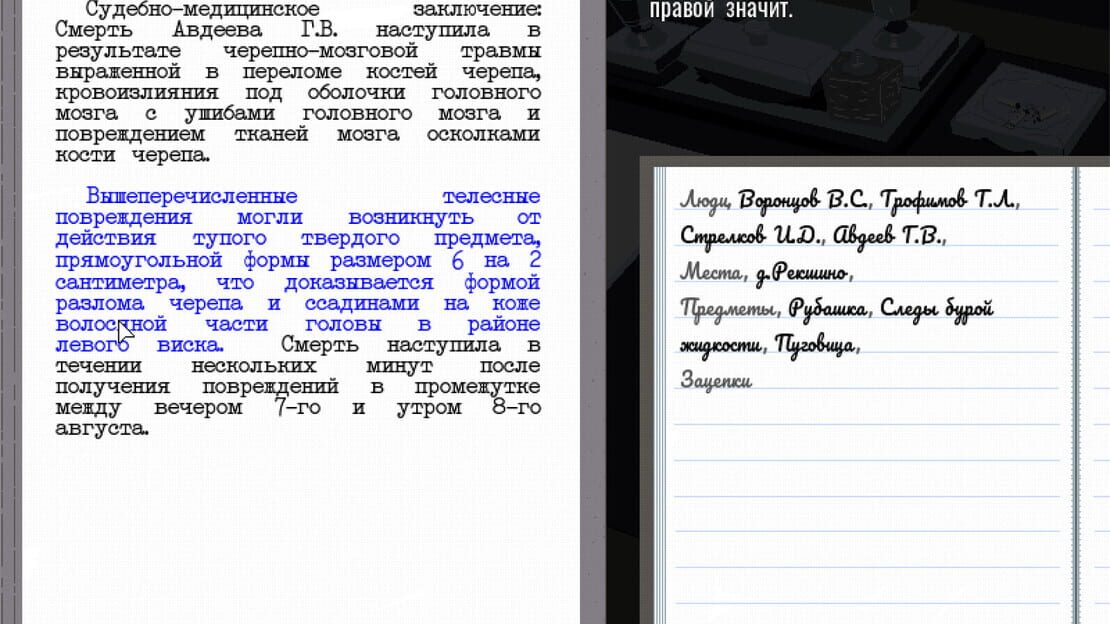Click the "Люди" heading in the notebook
Screen dimensions: 1110x624
tap(704, 200)
